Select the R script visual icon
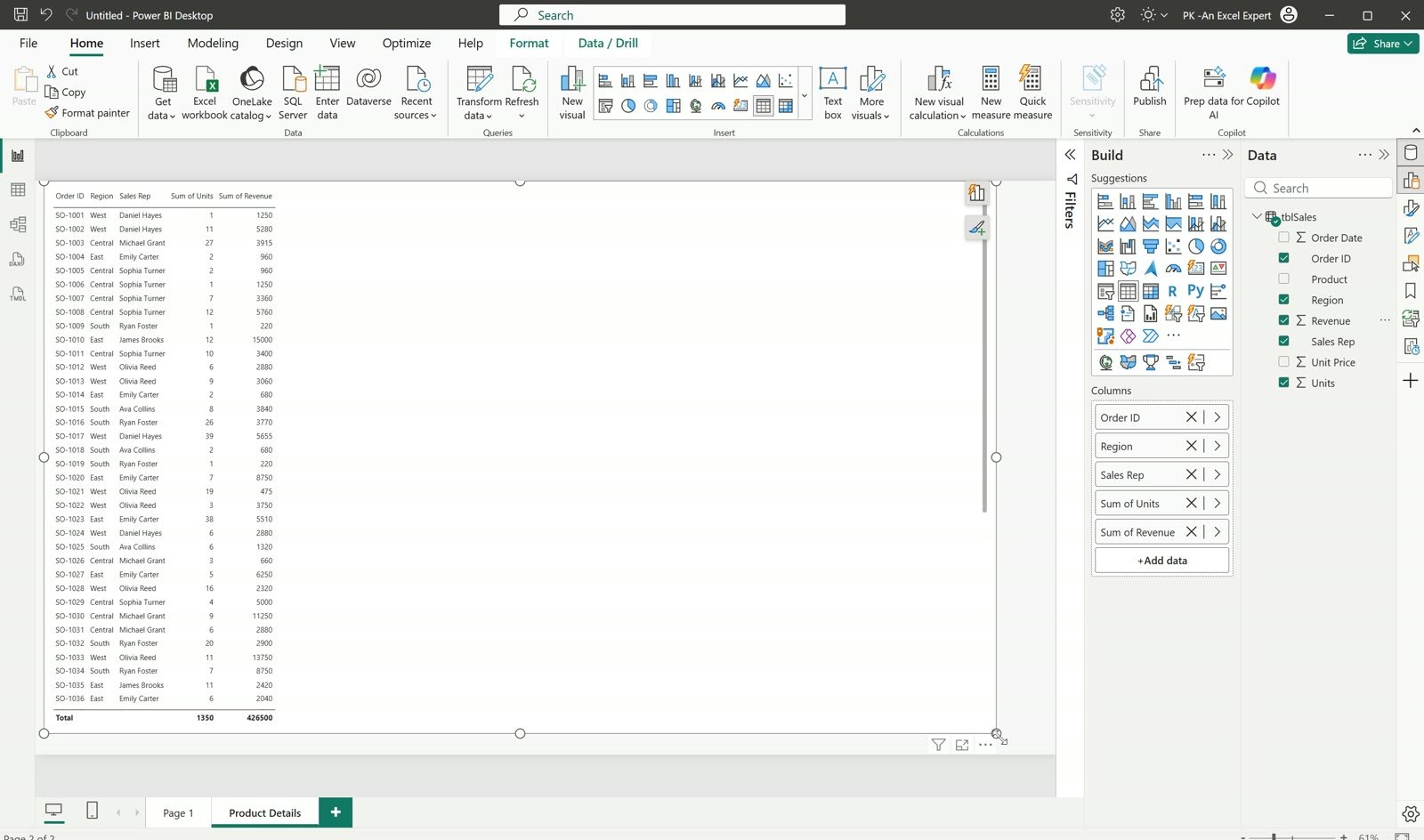The height and width of the screenshot is (840, 1424). [1173, 291]
